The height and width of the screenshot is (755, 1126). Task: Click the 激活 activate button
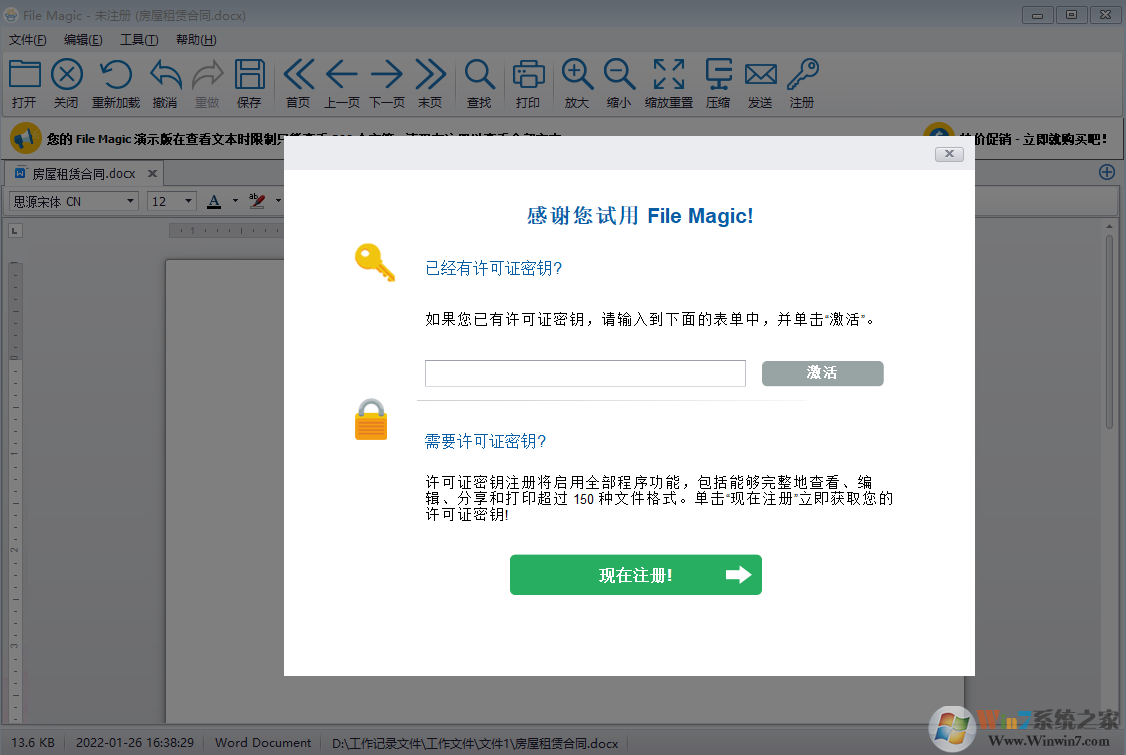click(822, 373)
